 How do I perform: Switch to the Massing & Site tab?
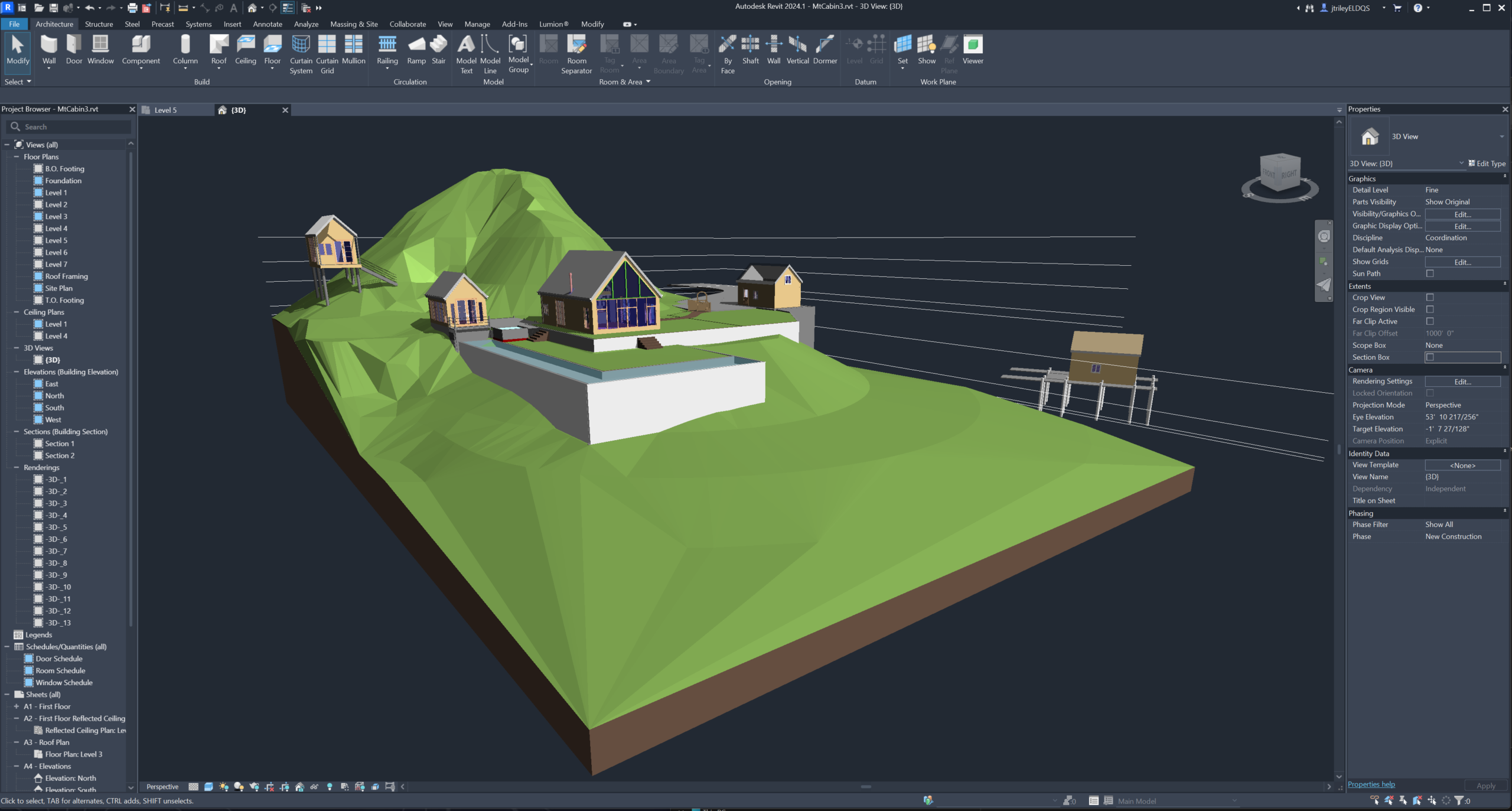coord(354,24)
